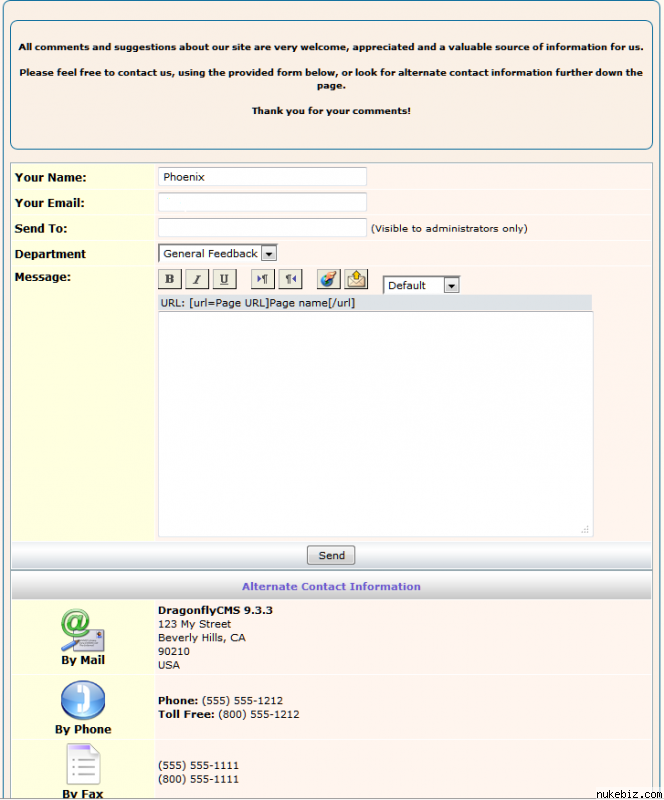Viewport: 664px width, 800px height.
Task: Click the USA country text
Action: pos(169,665)
